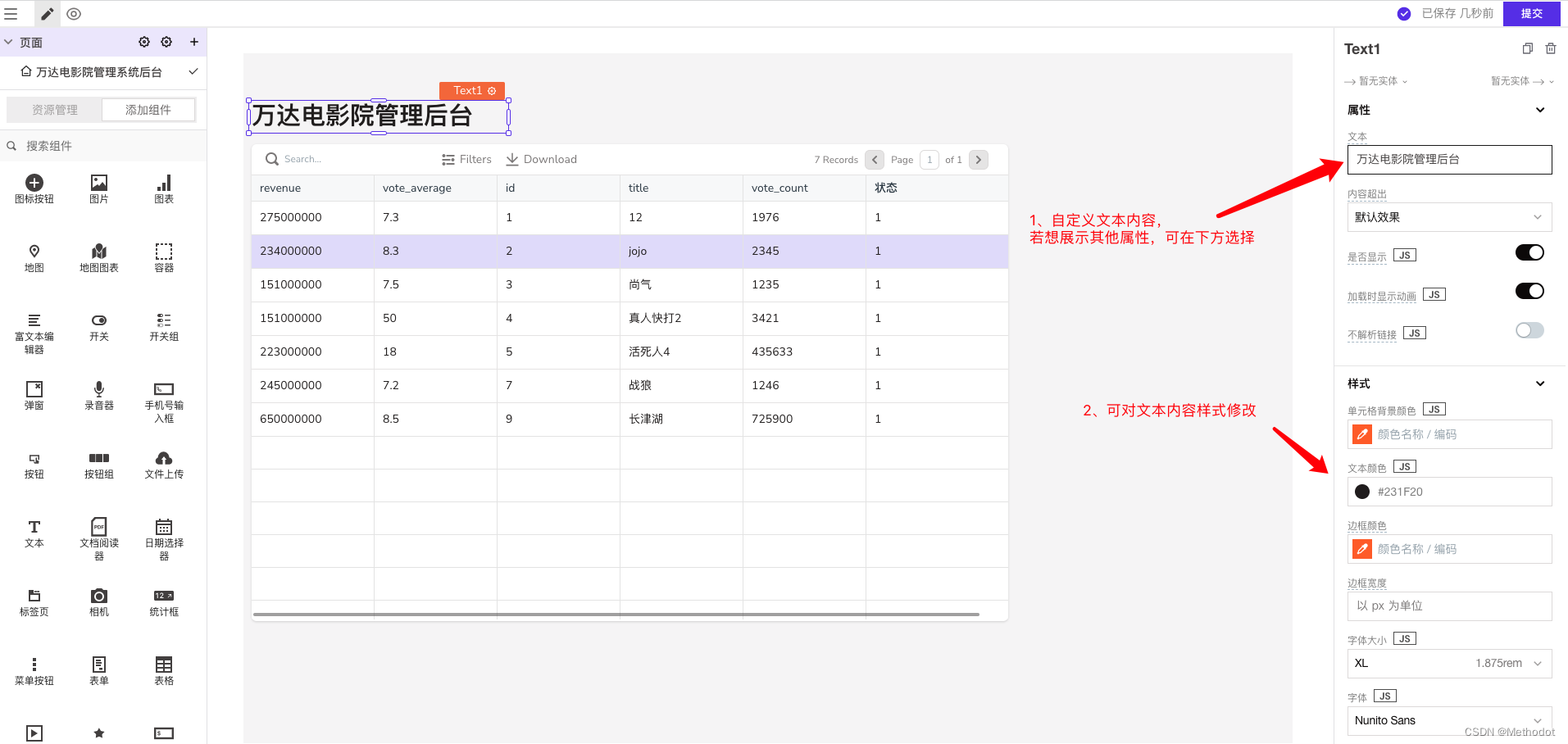Open the Nunito Sans font dropdown
This screenshot has width=1568, height=744.
point(1449,720)
